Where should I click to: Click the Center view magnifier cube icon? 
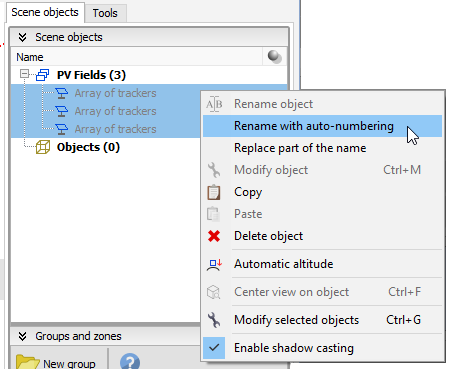tap(213, 292)
